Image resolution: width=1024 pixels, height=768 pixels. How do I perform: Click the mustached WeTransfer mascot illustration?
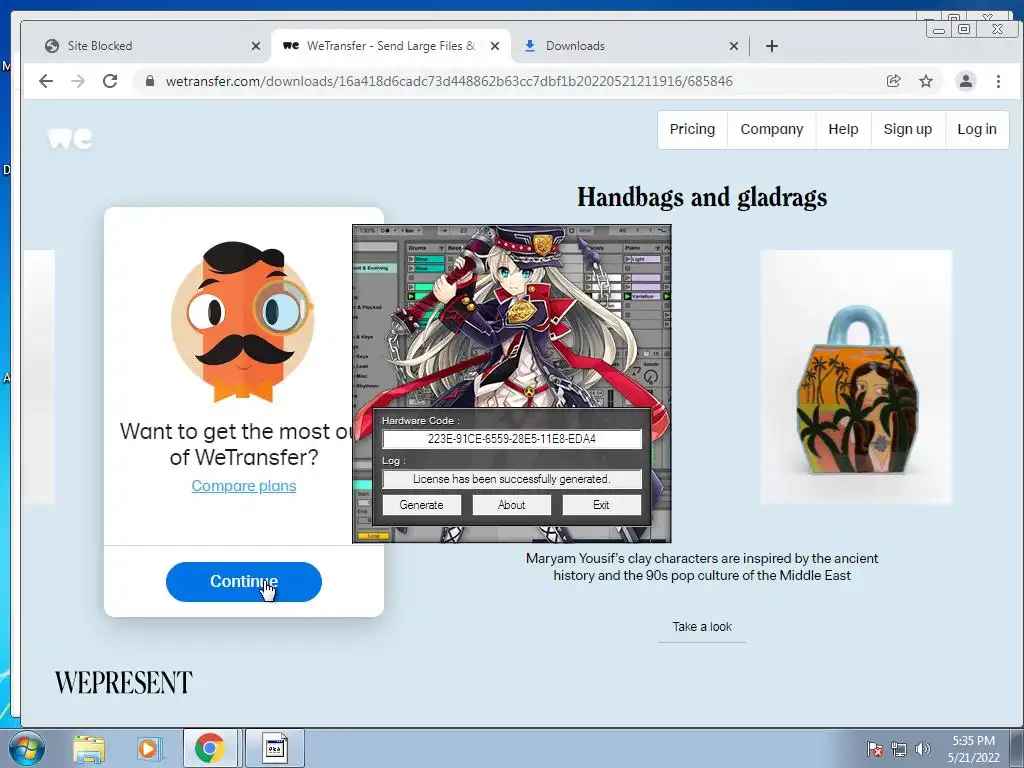click(x=243, y=321)
